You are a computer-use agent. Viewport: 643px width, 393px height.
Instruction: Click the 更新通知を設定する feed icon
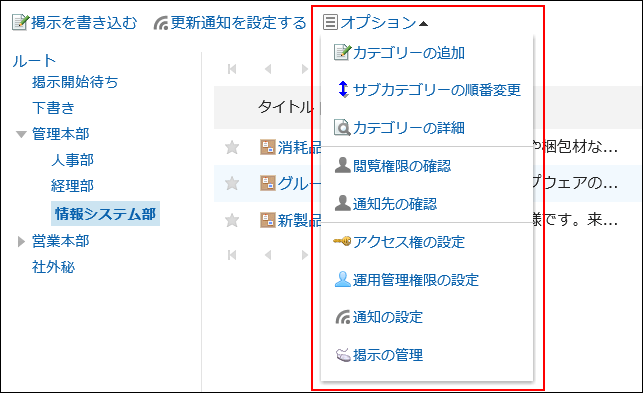coord(161,23)
